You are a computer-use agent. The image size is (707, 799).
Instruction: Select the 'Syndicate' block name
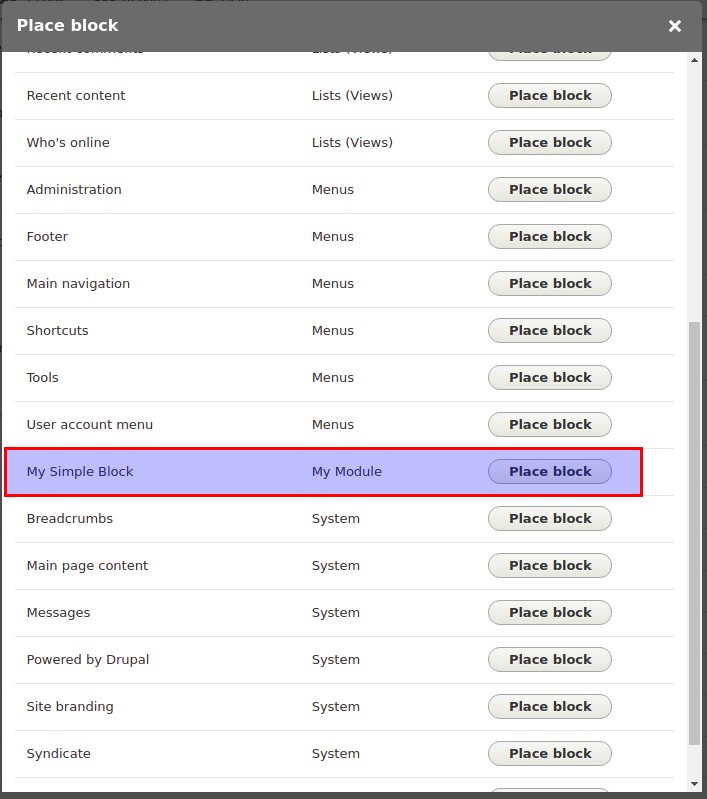tap(59, 754)
